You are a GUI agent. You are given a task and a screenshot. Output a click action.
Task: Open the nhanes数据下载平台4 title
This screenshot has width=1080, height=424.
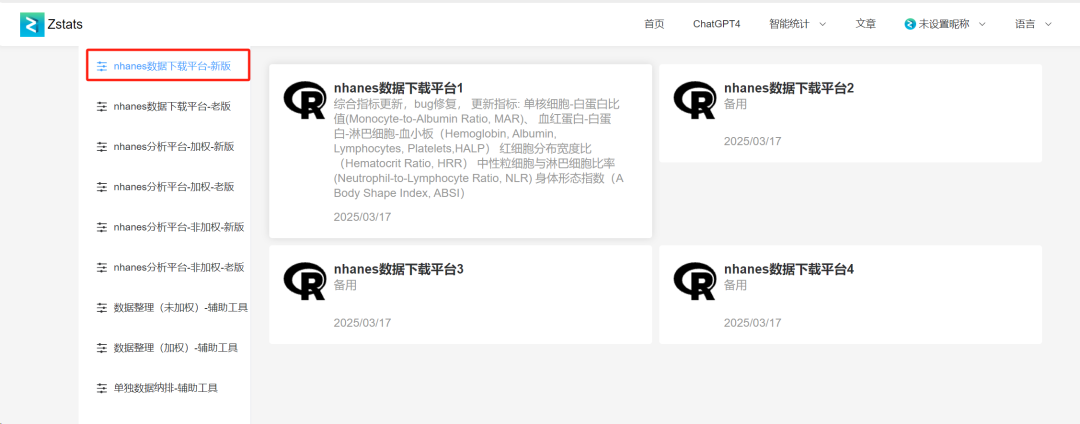pos(789,269)
